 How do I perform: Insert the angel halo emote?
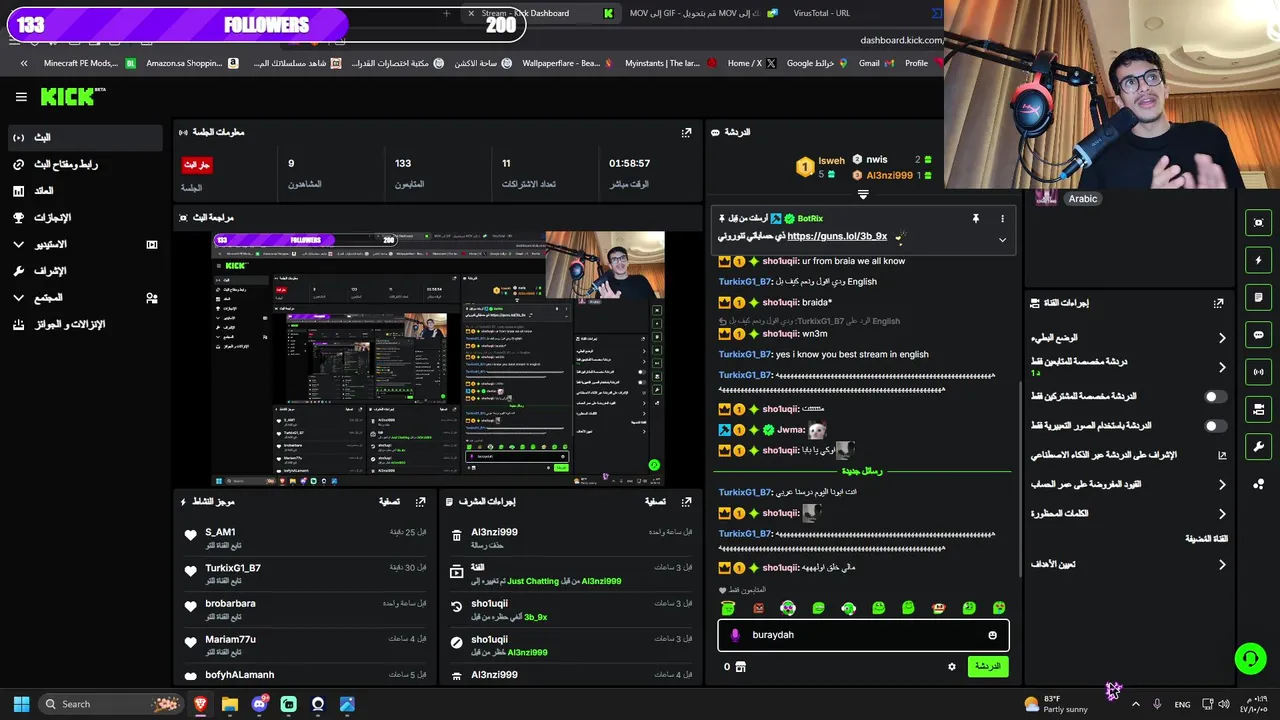click(728, 608)
